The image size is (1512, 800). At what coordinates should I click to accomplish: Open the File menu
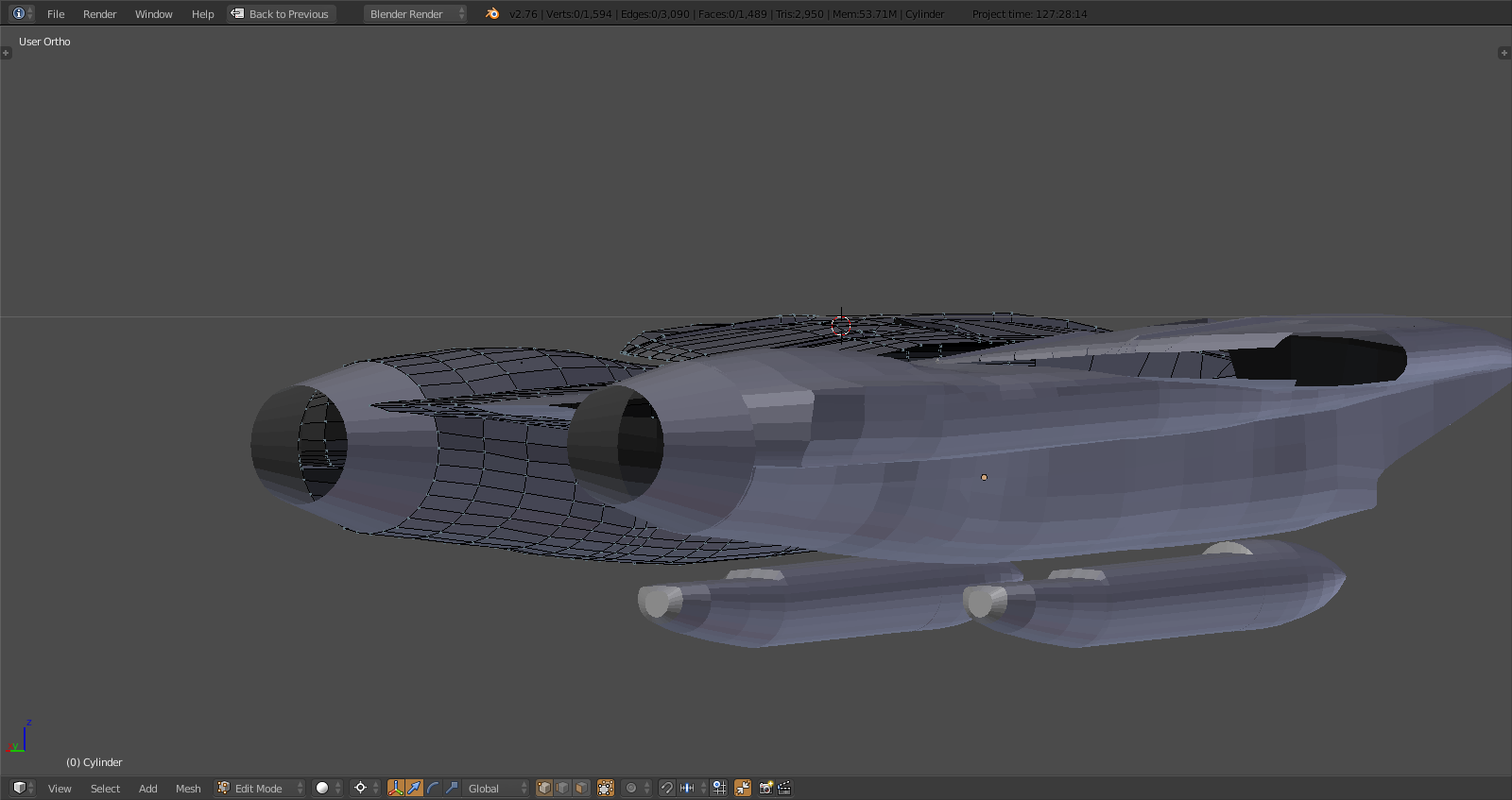[56, 14]
